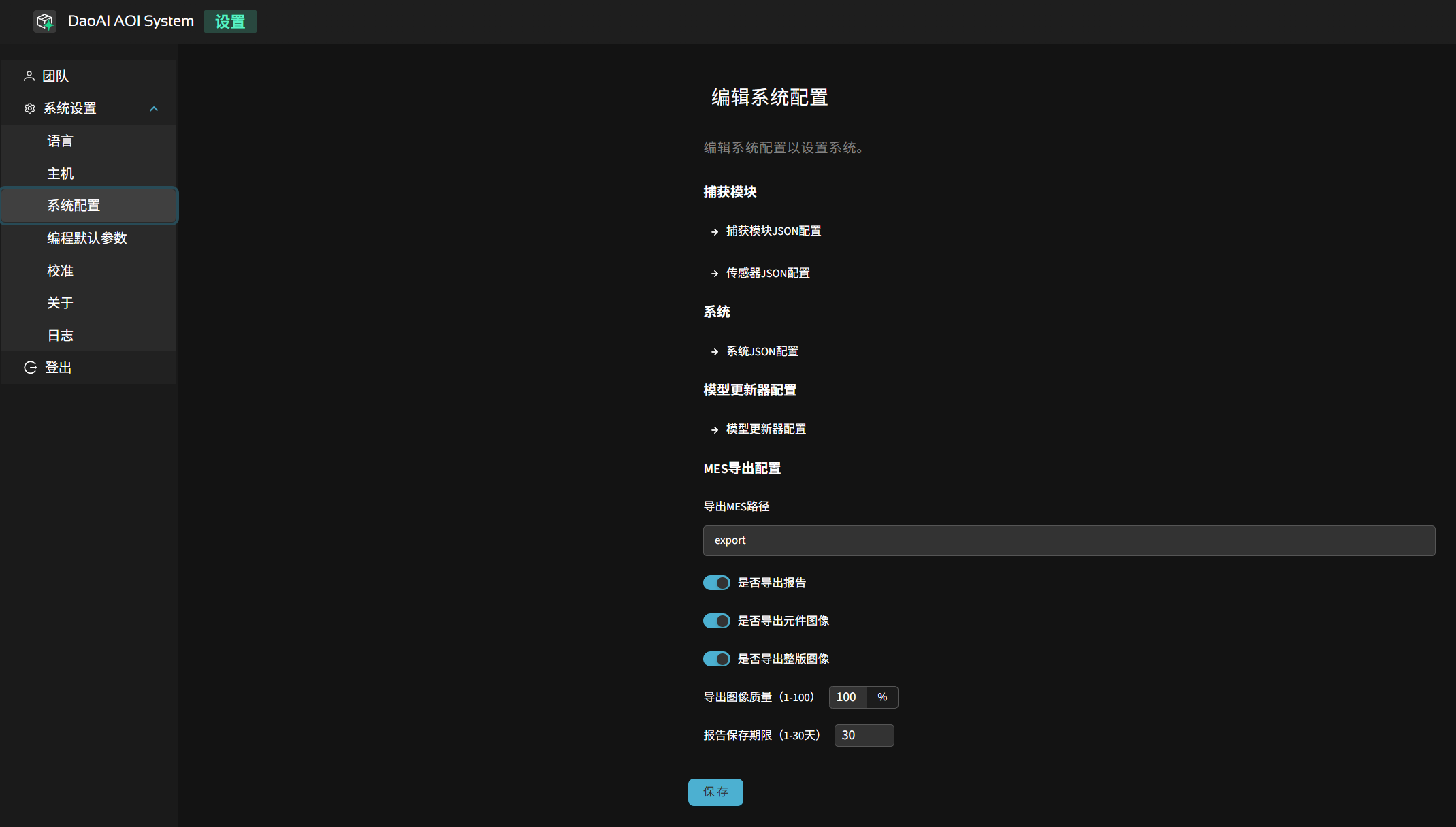Click arrow icon beside 系统JSON配置
This screenshot has width=1456, height=827.
715,352
